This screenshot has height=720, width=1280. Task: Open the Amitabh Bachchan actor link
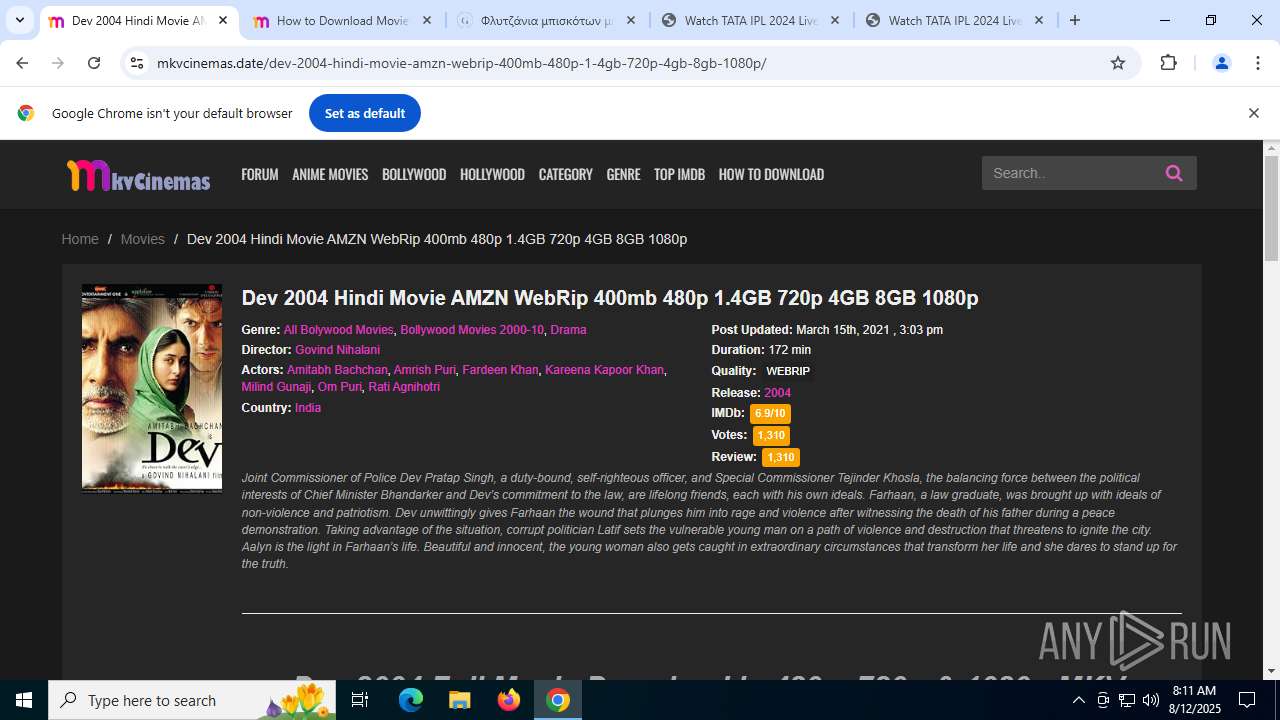tap(337, 369)
